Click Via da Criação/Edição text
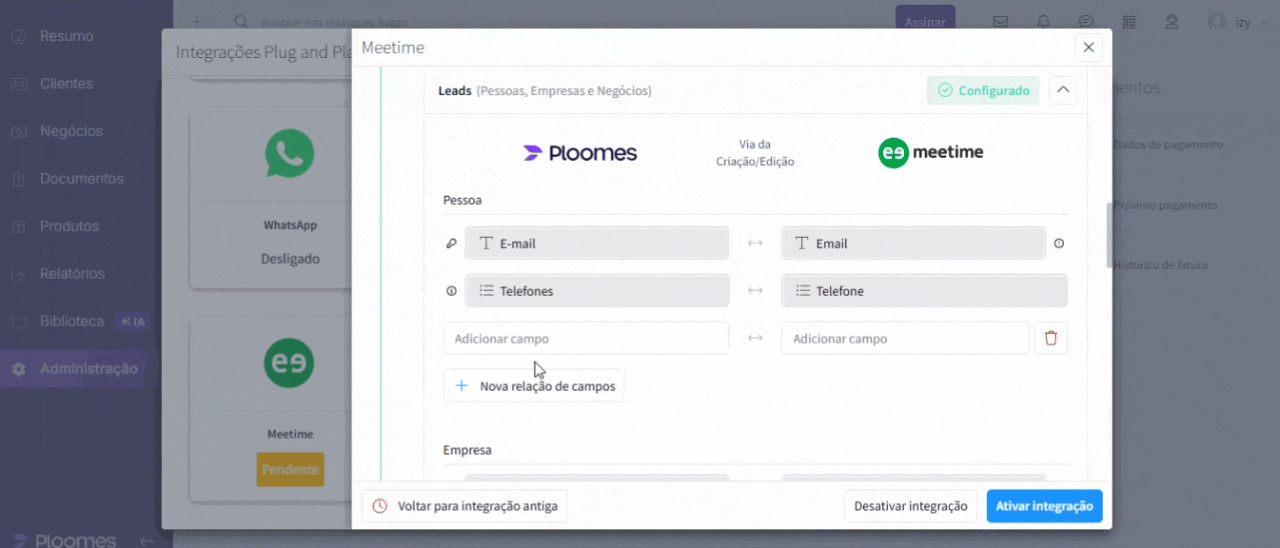The image size is (1280, 548). point(755,153)
